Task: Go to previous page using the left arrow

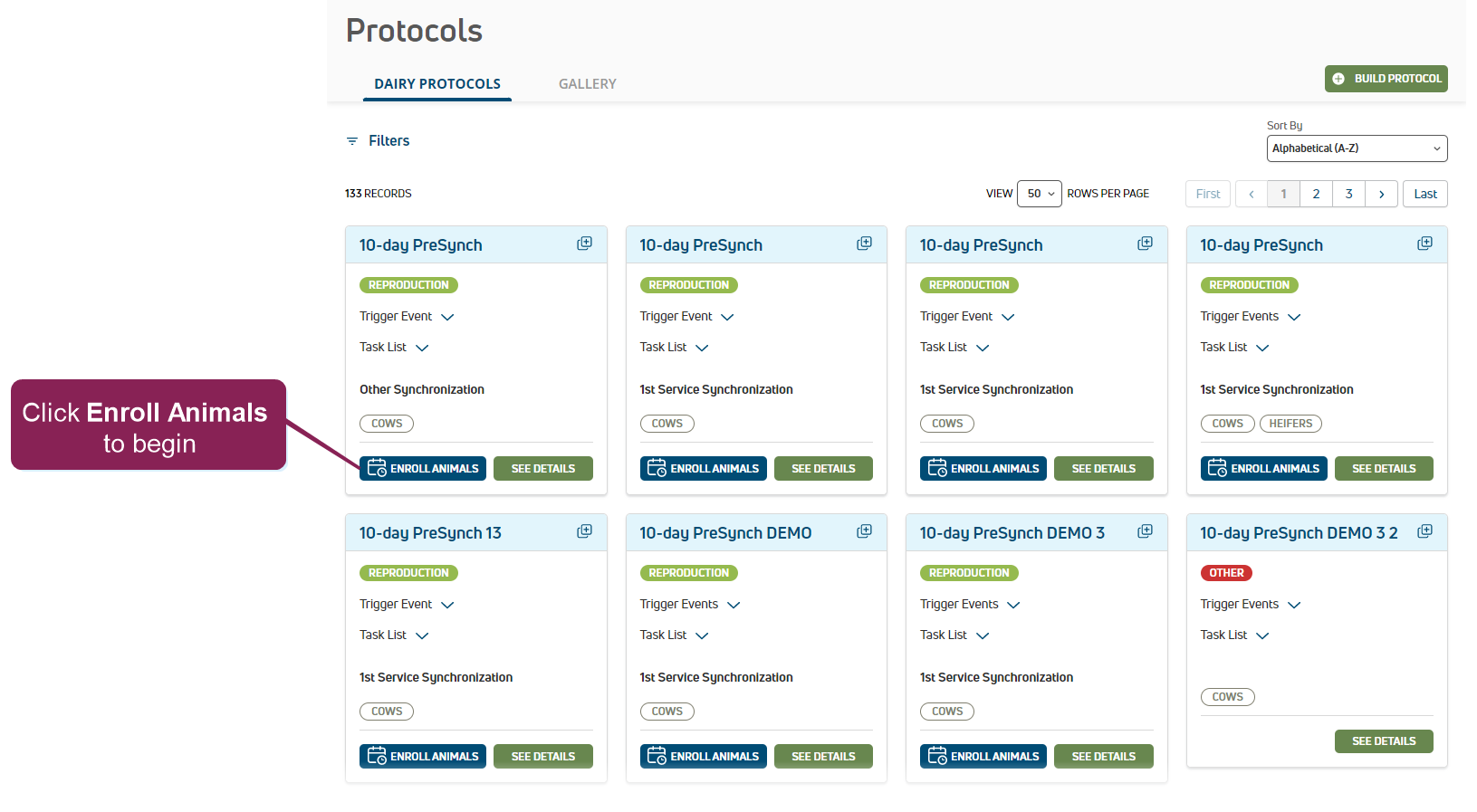Action: pyautogui.click(x=1251, y=194)
